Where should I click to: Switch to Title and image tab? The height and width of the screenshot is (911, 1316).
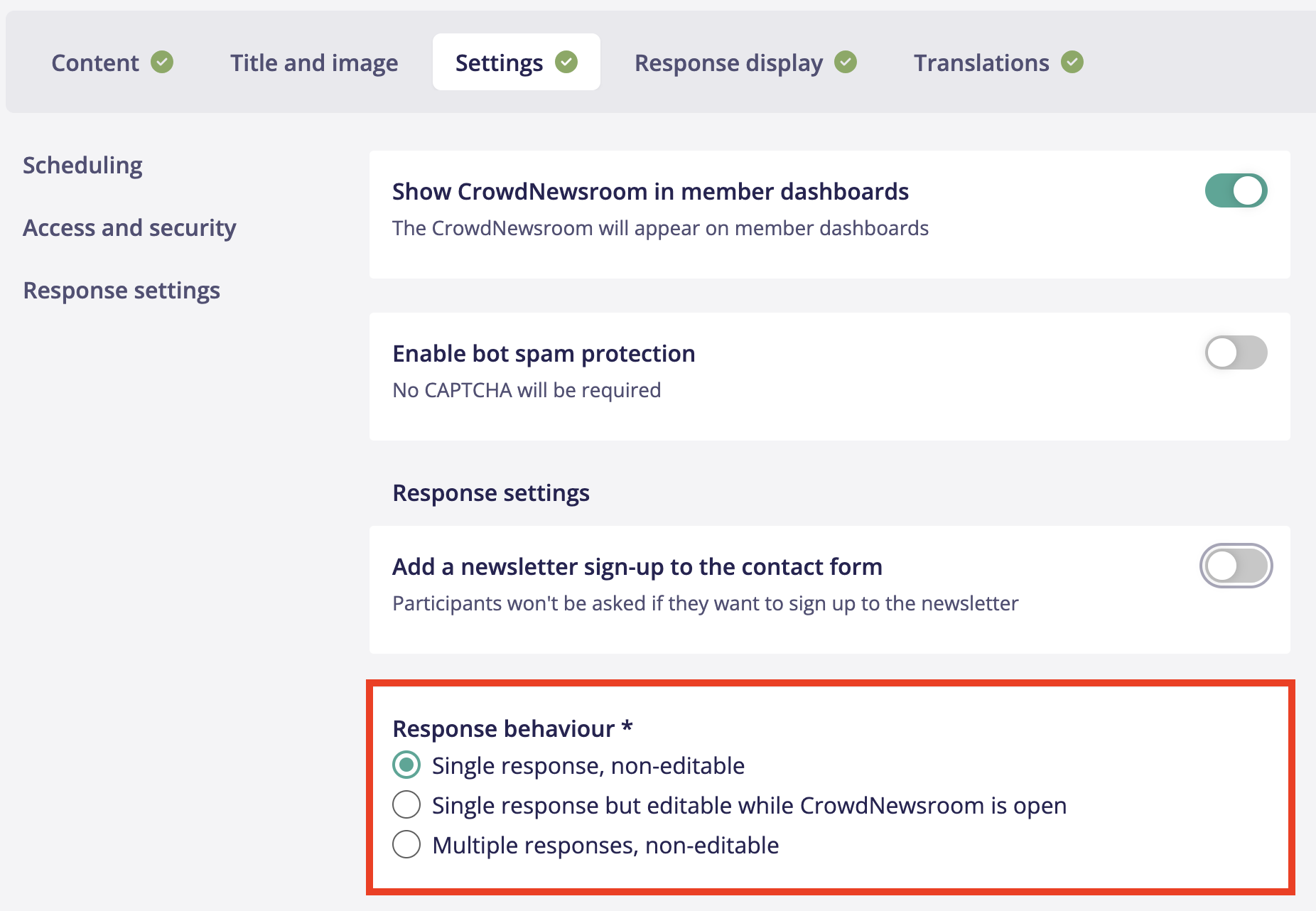314,63
